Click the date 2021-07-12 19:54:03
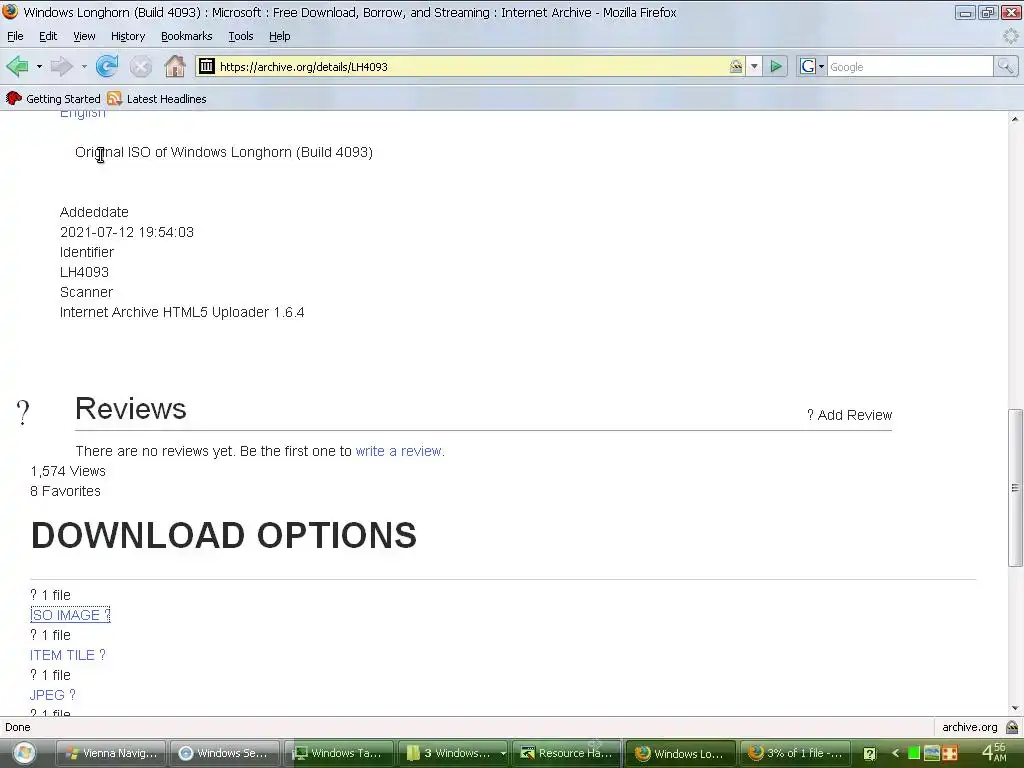 [x=127, y=232]
